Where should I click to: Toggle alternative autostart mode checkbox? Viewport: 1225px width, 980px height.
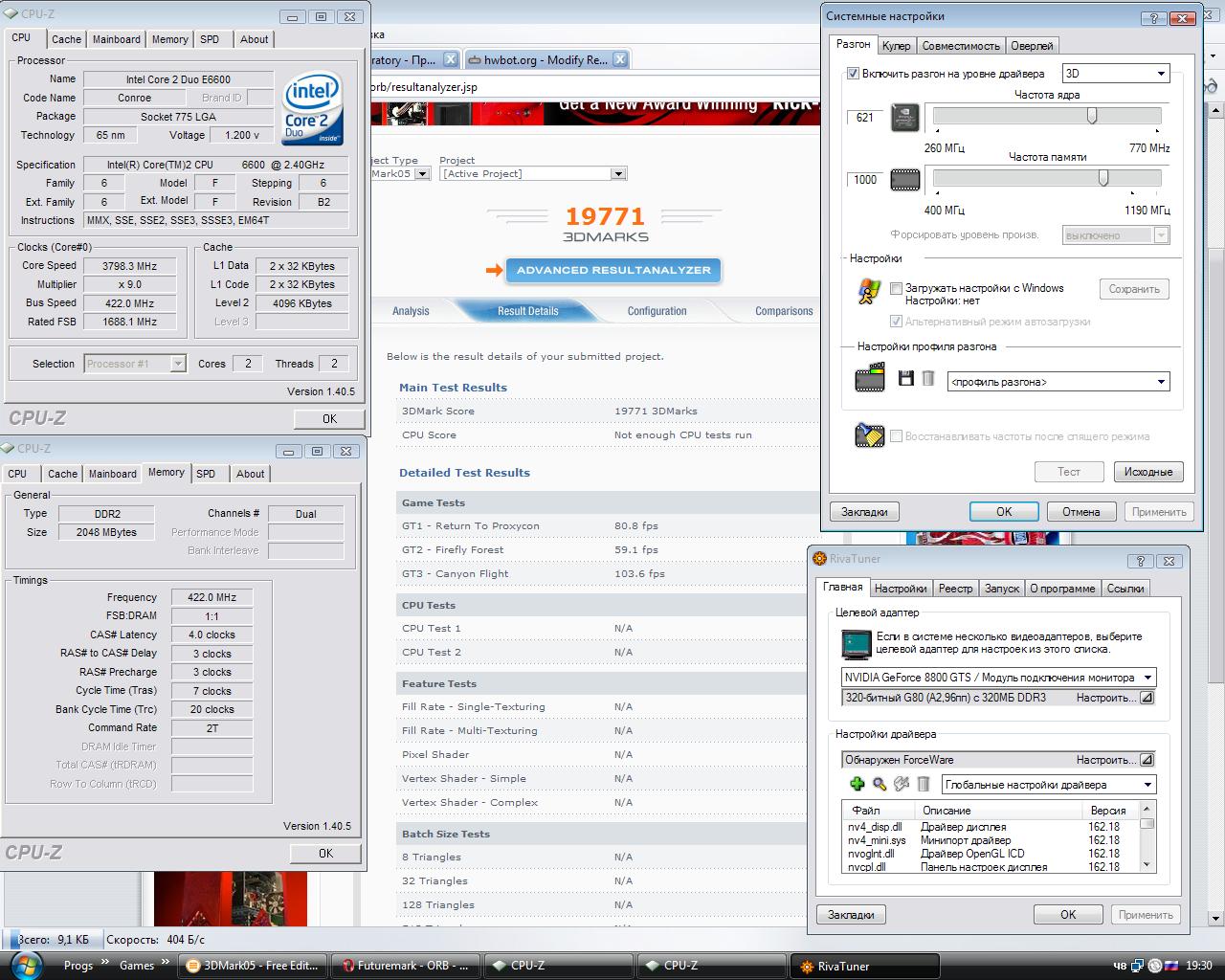coord(897,322)
